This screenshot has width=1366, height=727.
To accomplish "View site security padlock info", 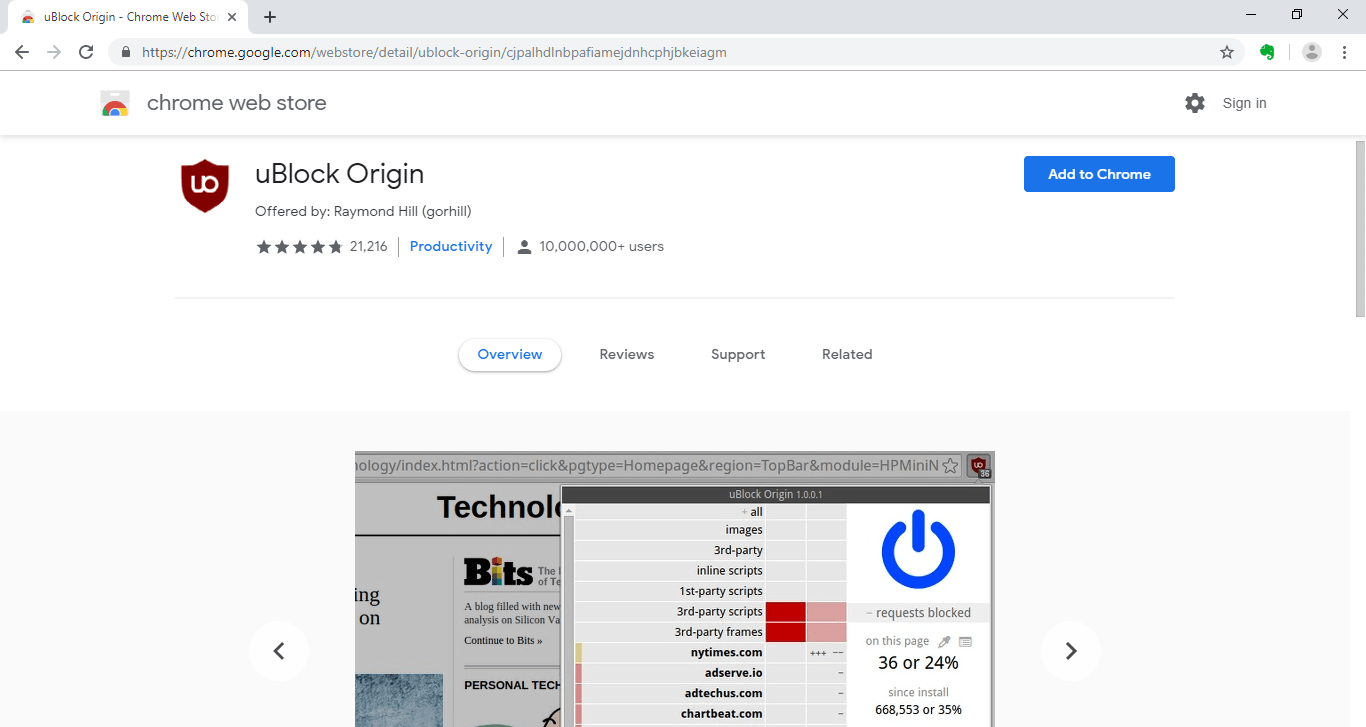I will point(126,52).
